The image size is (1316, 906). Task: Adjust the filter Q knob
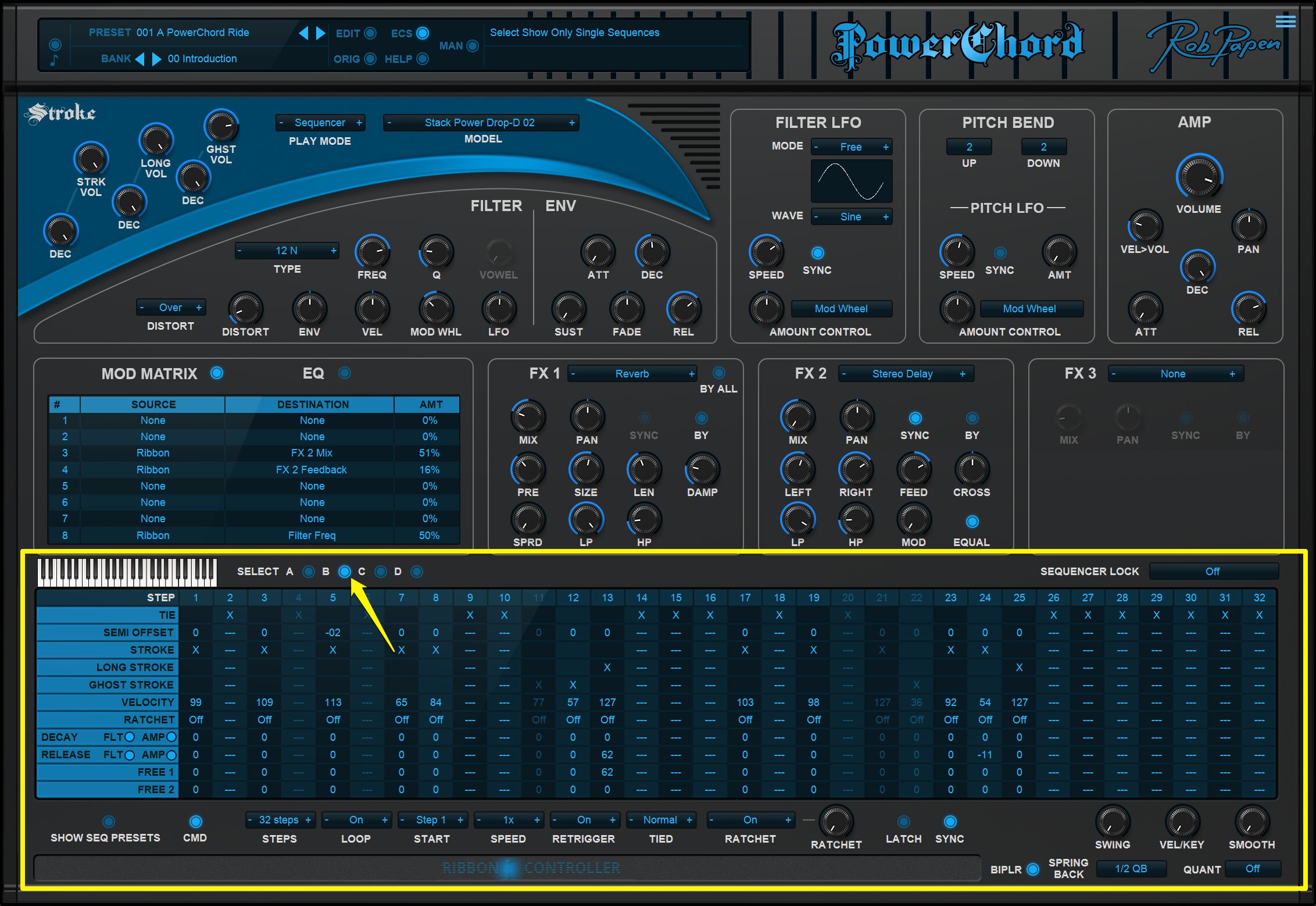436,252
